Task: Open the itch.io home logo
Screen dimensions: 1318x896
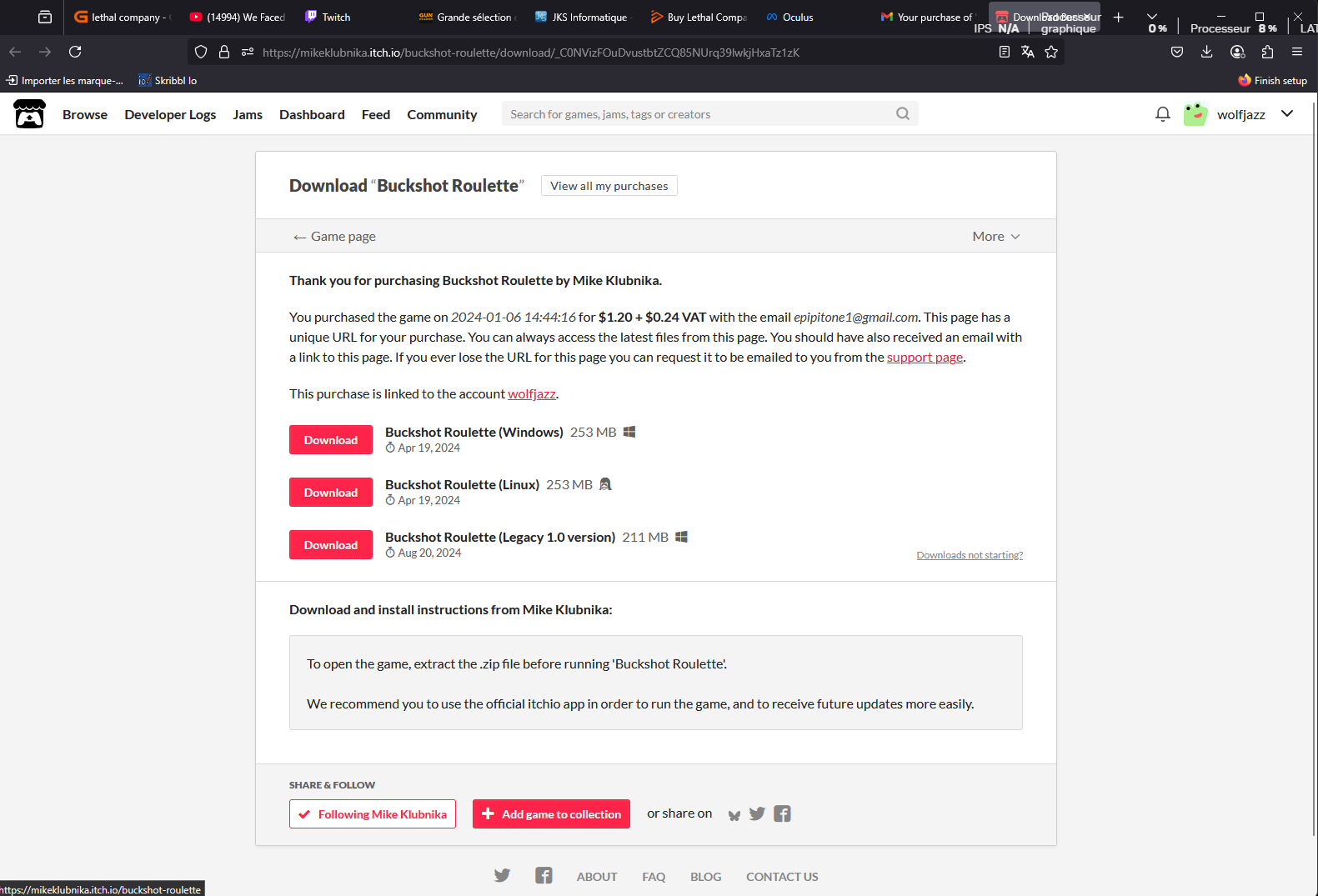Action: point(30,114)
